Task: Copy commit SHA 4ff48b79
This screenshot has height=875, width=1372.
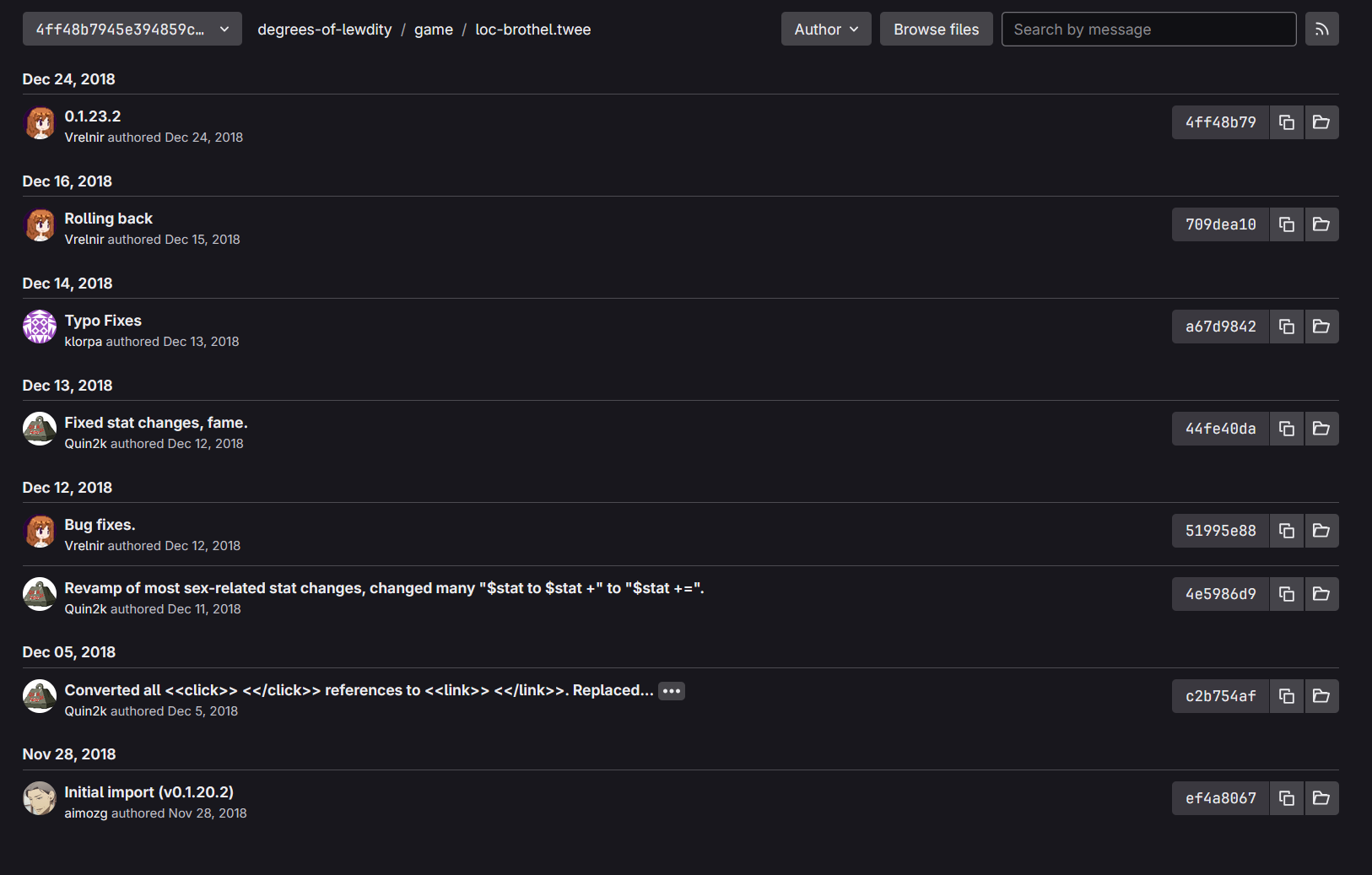Action: coord(1286,122)
